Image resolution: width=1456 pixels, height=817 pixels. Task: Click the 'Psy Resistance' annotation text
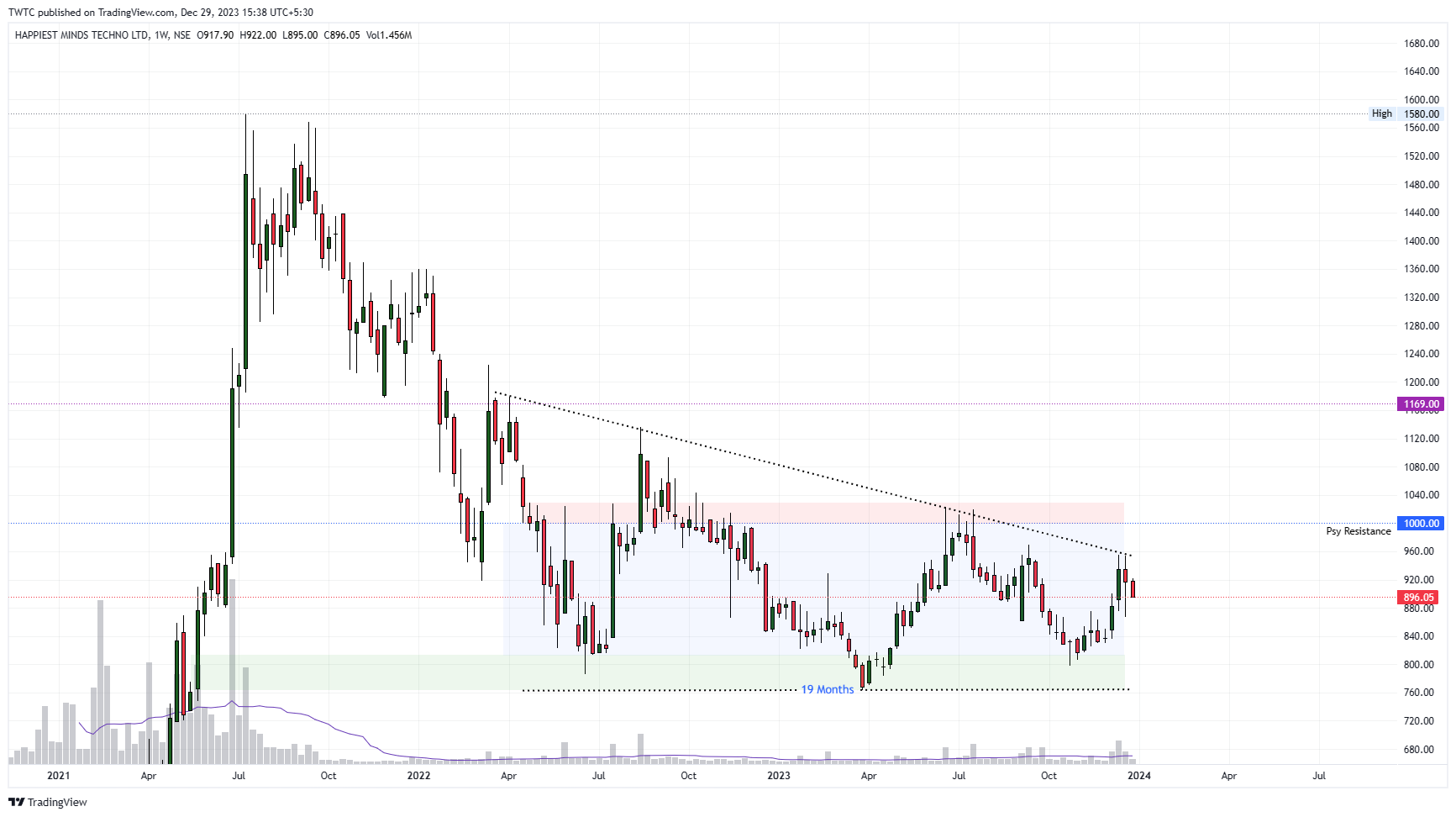click(x=1359, y=531)
